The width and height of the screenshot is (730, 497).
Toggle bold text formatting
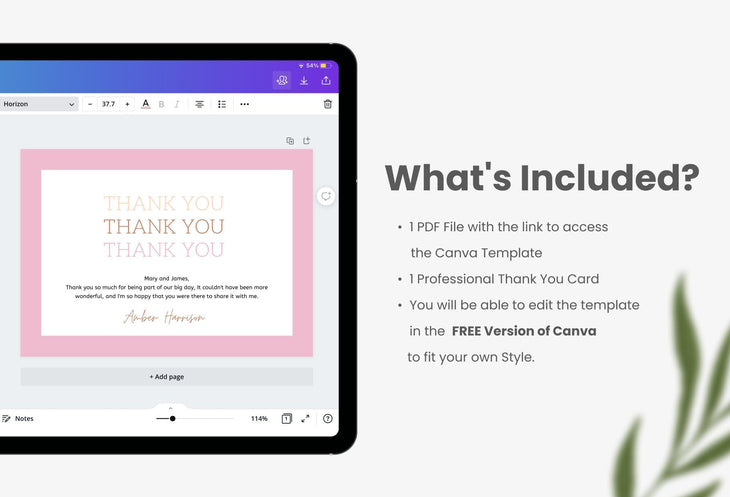[162, 104]
